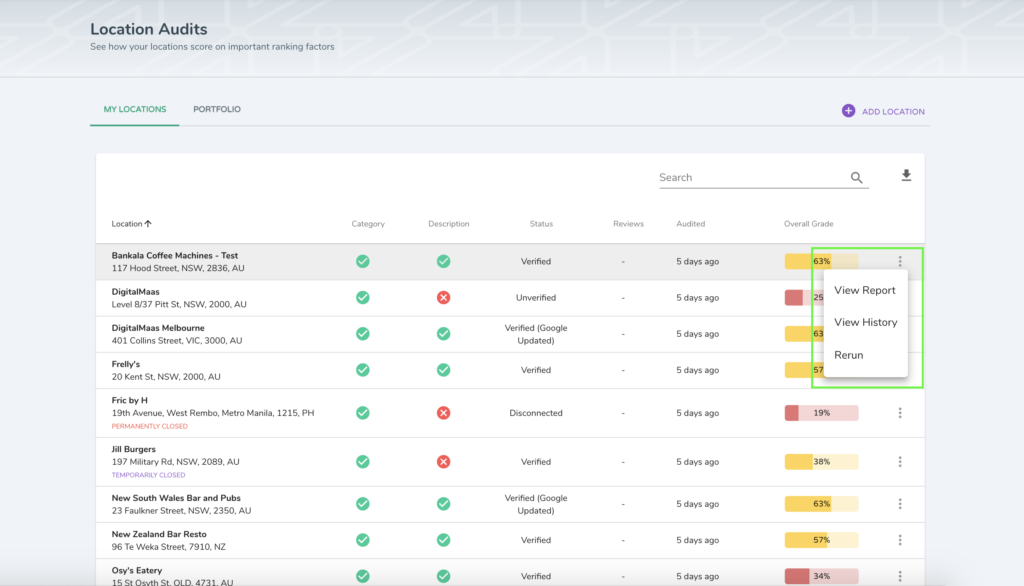Sort by Location using the arrow icon

(x=148, y=223)
